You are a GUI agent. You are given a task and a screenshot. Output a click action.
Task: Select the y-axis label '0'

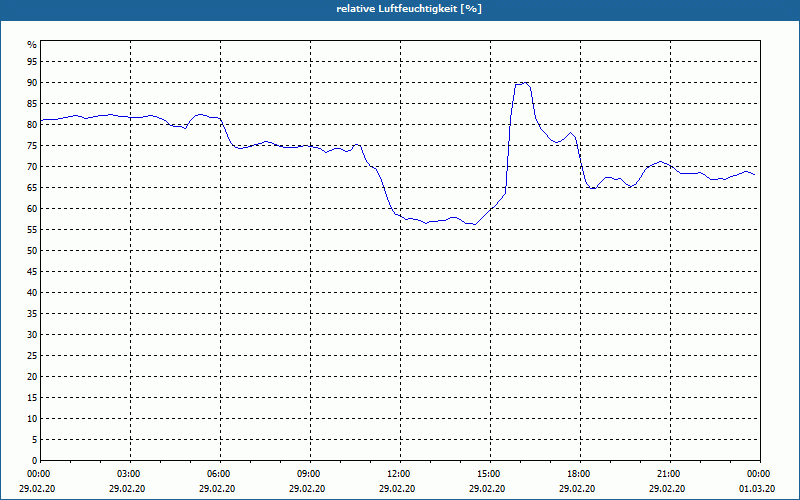tap(35, 461)
